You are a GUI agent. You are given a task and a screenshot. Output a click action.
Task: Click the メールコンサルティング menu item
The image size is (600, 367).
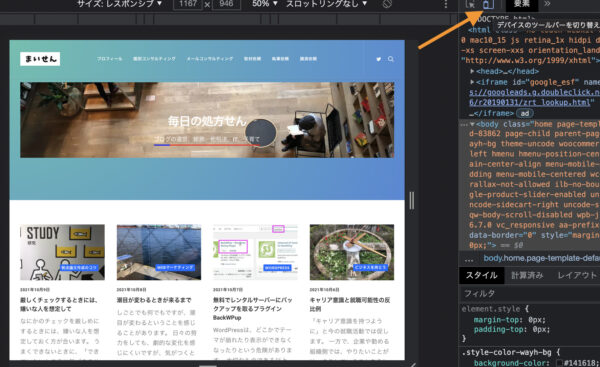(x=210, y=59)
